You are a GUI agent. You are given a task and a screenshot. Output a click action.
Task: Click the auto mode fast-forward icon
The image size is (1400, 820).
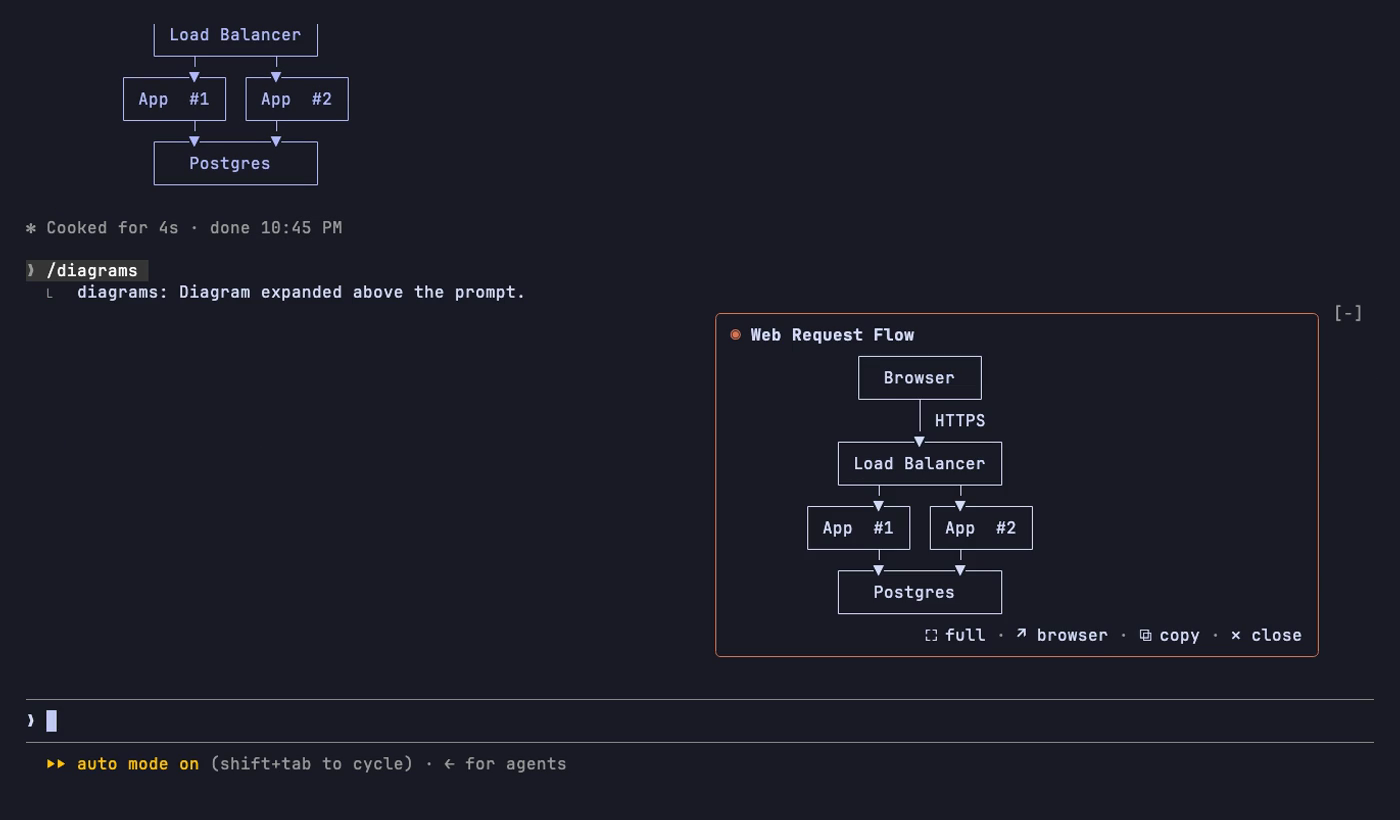tap(56, 764)
